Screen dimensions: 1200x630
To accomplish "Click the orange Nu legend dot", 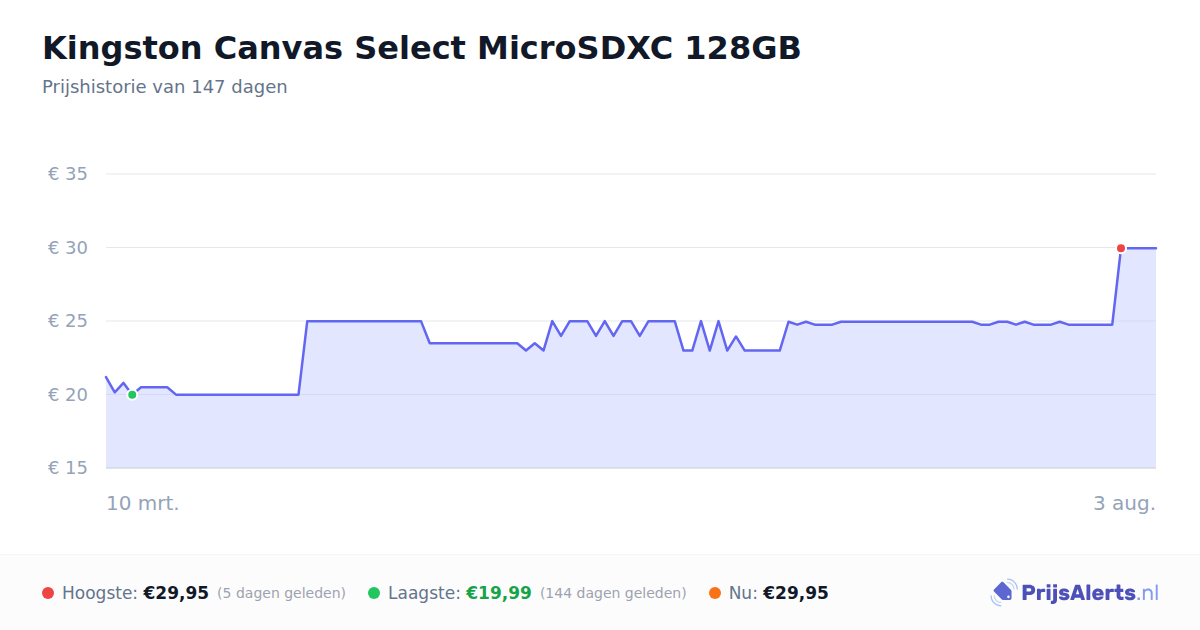I will pos(715,593).
